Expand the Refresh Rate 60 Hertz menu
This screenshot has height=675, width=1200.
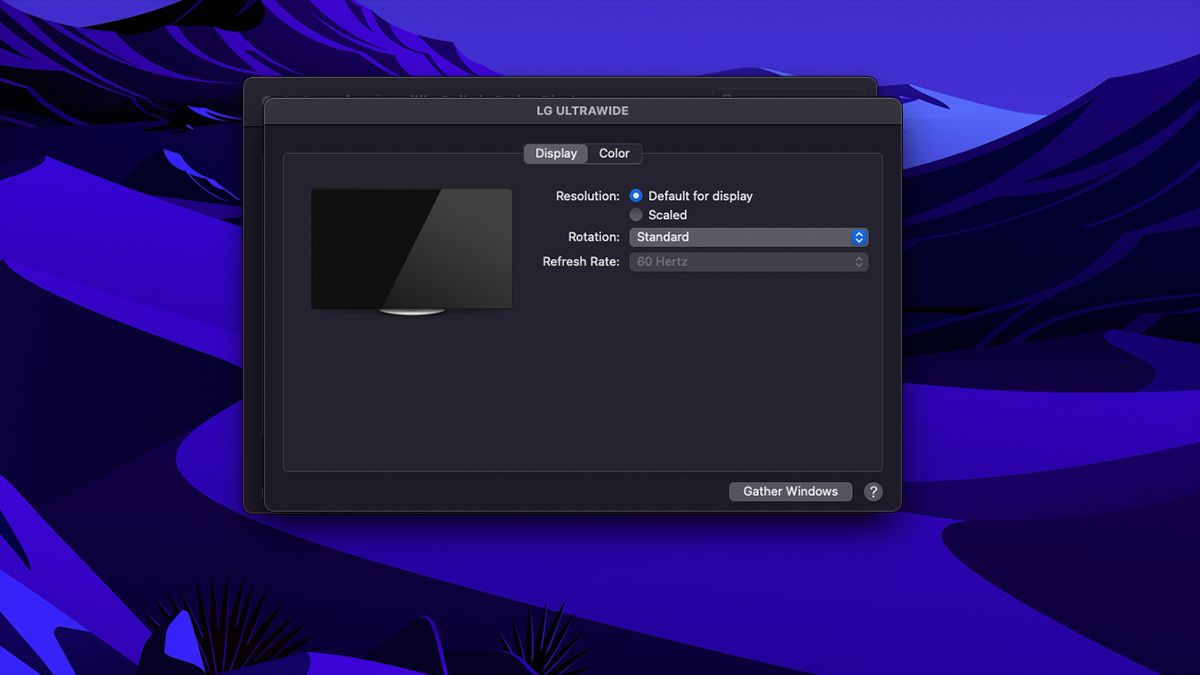pos(740,262)
